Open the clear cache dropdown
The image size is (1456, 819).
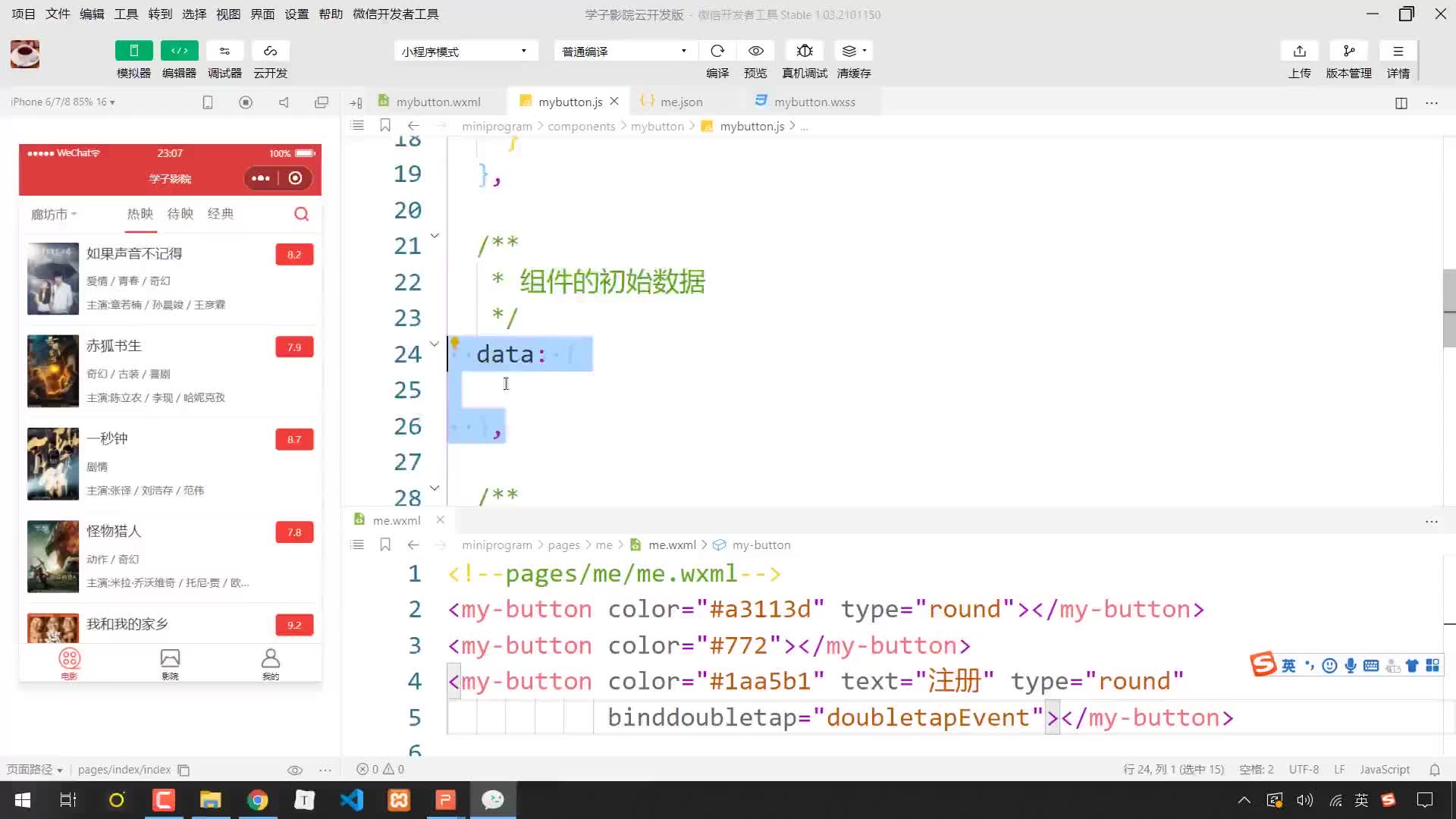854,51
